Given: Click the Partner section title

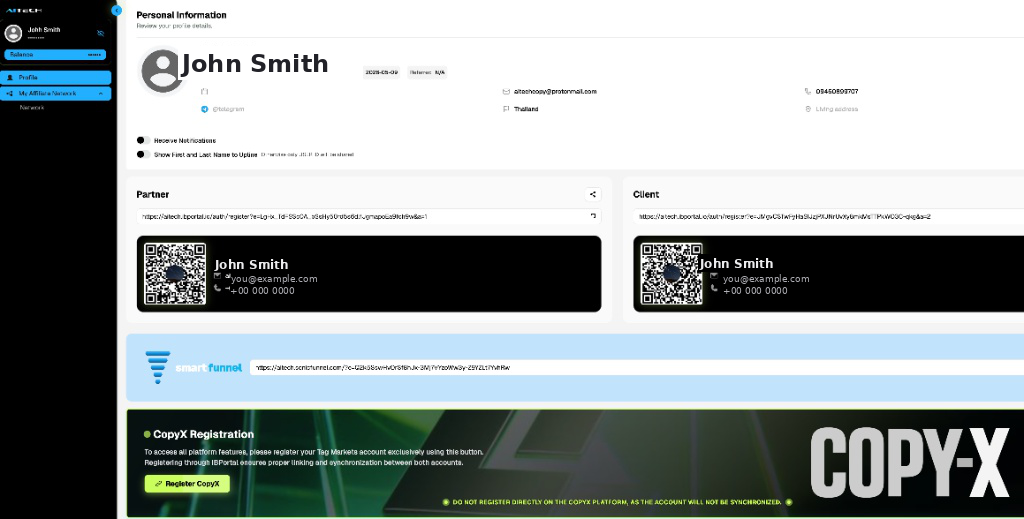Looking at the screenshot, I should pos(153,195).
